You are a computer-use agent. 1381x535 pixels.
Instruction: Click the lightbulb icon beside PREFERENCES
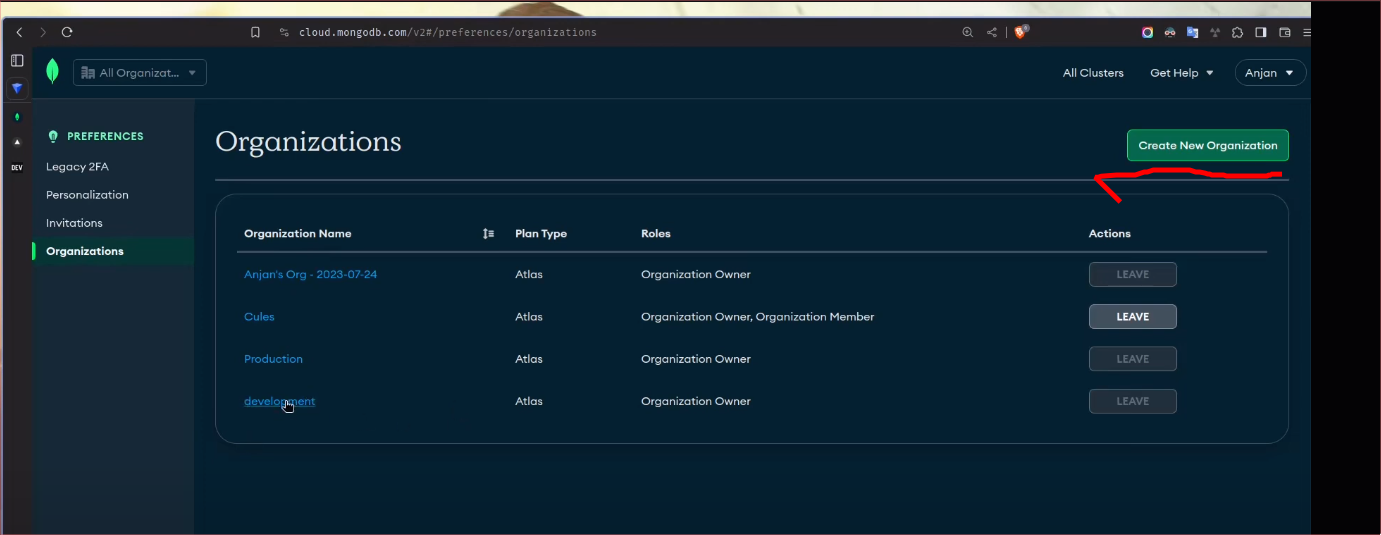point(53,136)
